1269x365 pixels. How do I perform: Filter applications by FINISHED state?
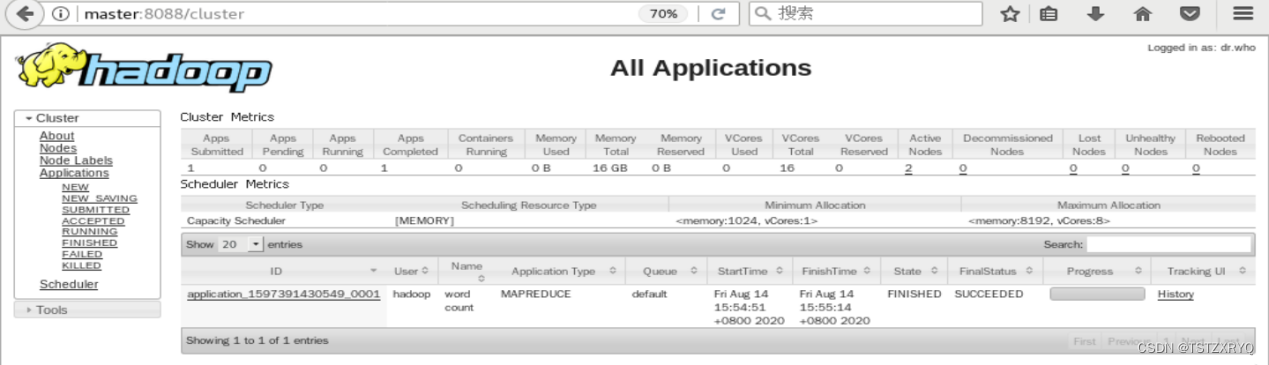pos(90,243)
